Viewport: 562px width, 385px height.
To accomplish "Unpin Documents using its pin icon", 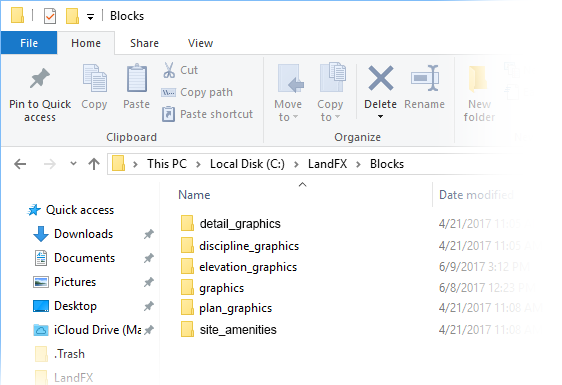I will coord(149,258).
